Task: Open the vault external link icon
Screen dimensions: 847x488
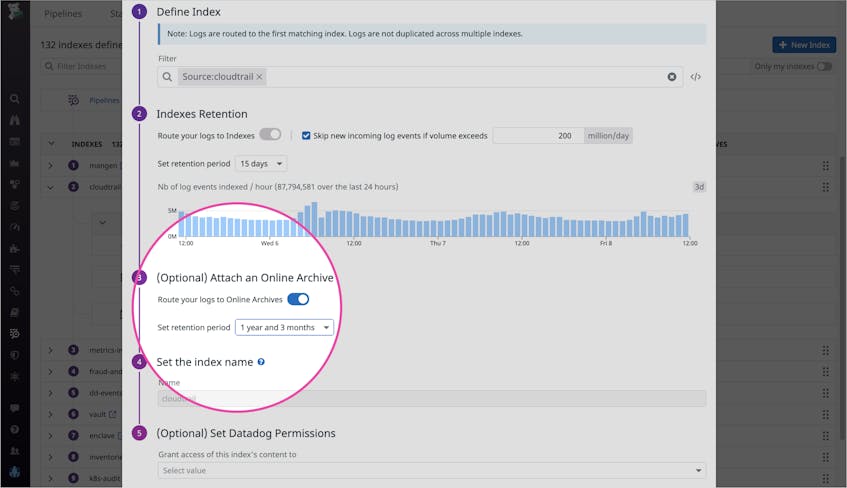Action: [112, 415]
